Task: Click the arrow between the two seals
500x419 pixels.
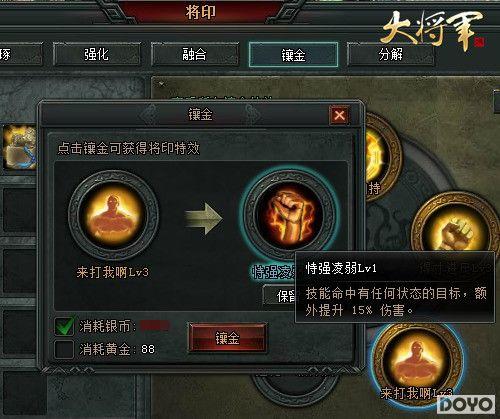Action: click(204, 218)
